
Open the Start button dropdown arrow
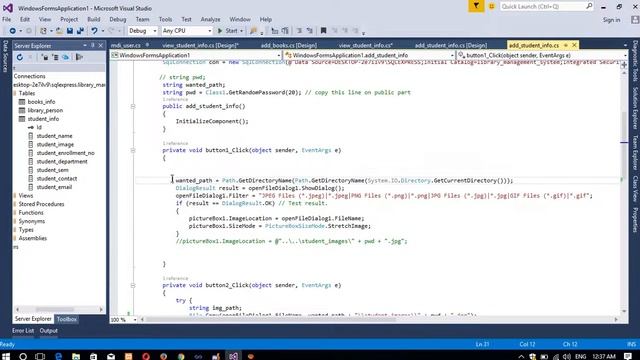241,31
